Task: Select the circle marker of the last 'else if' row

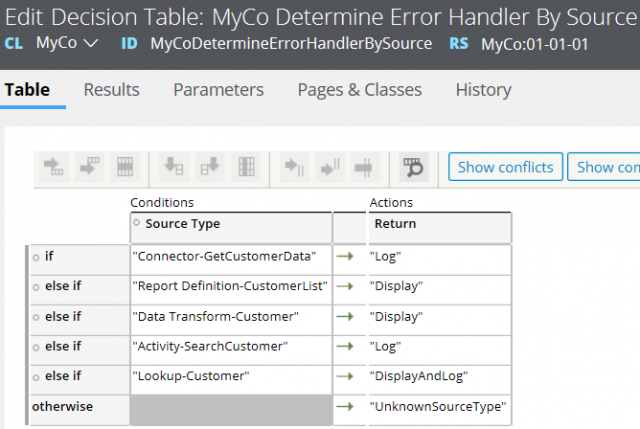Action: (36, 376)
